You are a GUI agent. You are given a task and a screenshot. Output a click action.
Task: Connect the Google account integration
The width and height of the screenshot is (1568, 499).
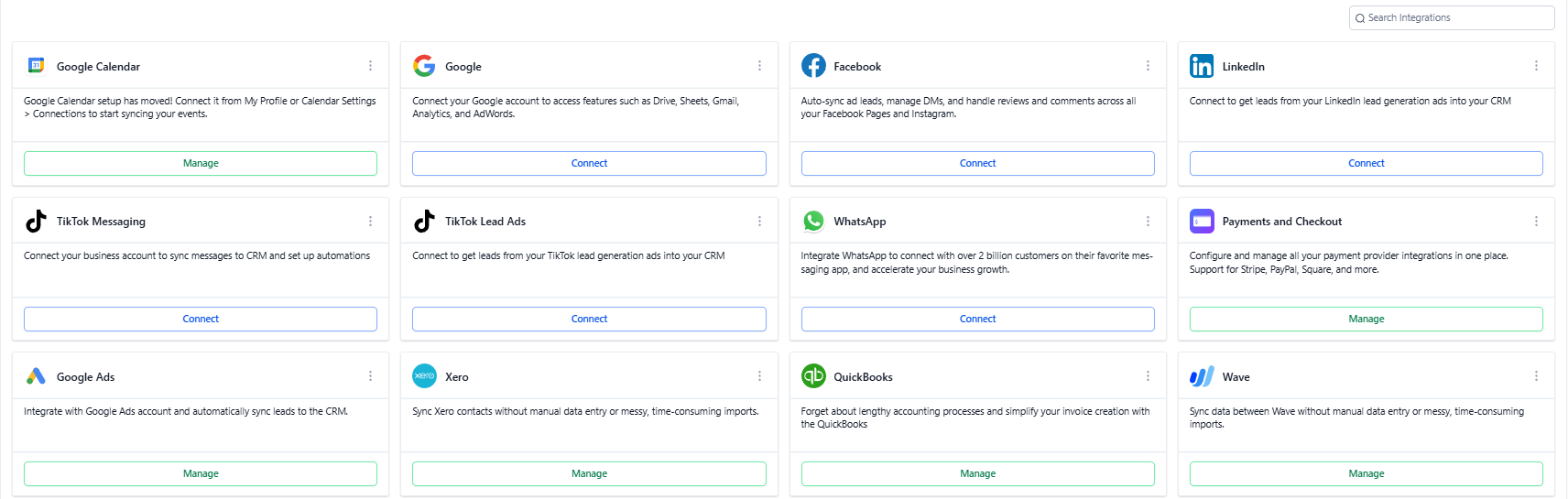point(589,163)
